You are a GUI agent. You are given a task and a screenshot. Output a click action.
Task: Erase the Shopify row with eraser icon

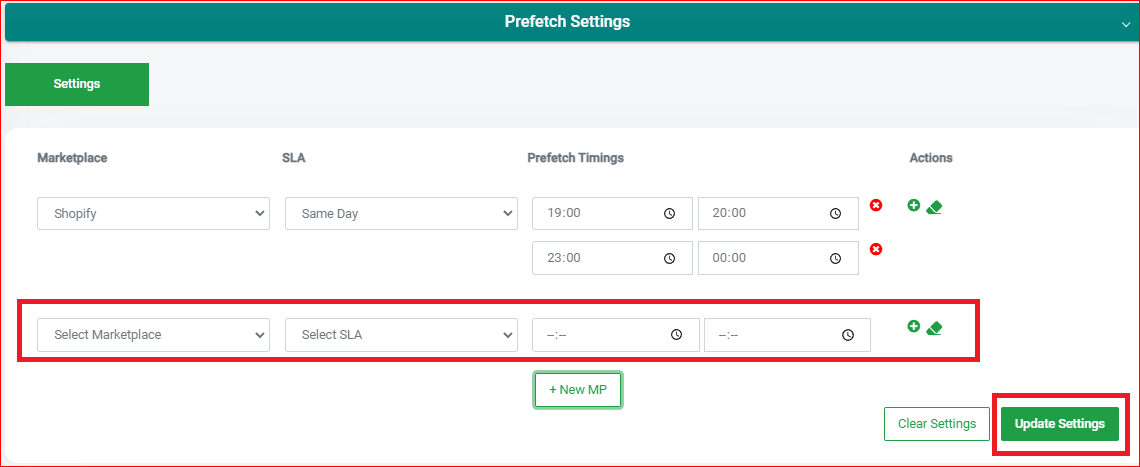tap(935, 207)
